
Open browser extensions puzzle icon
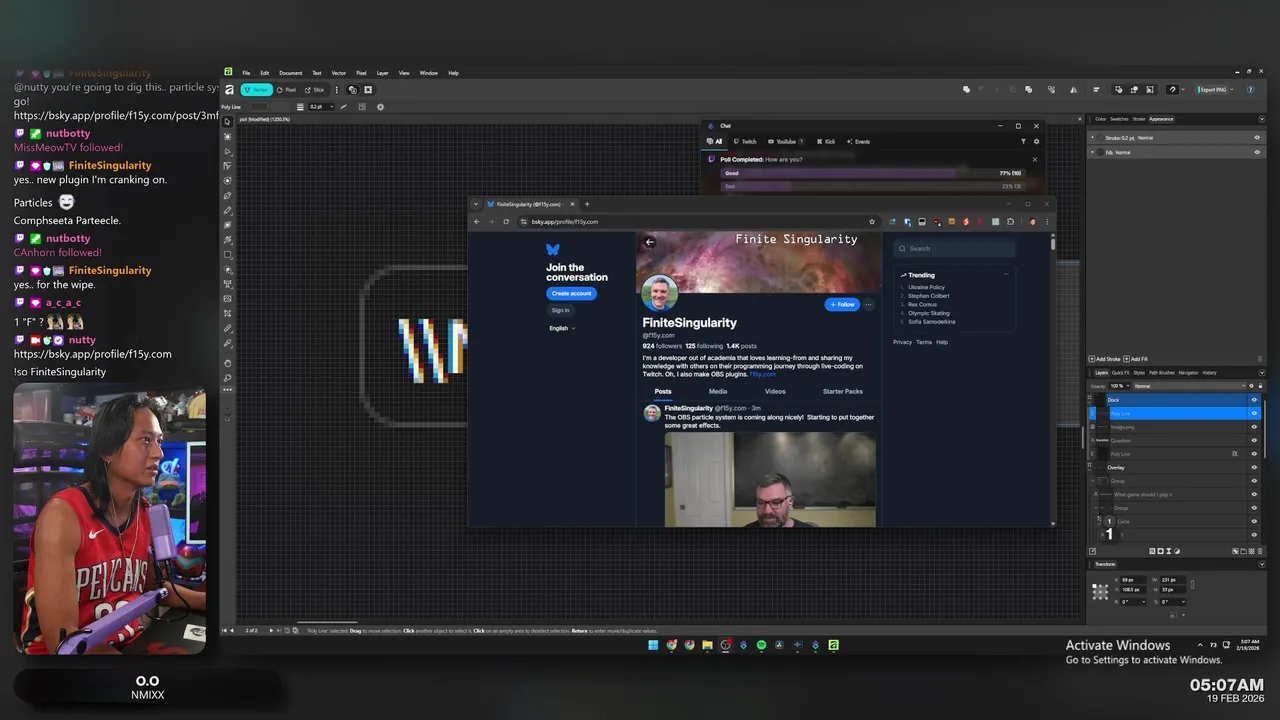1010,221
